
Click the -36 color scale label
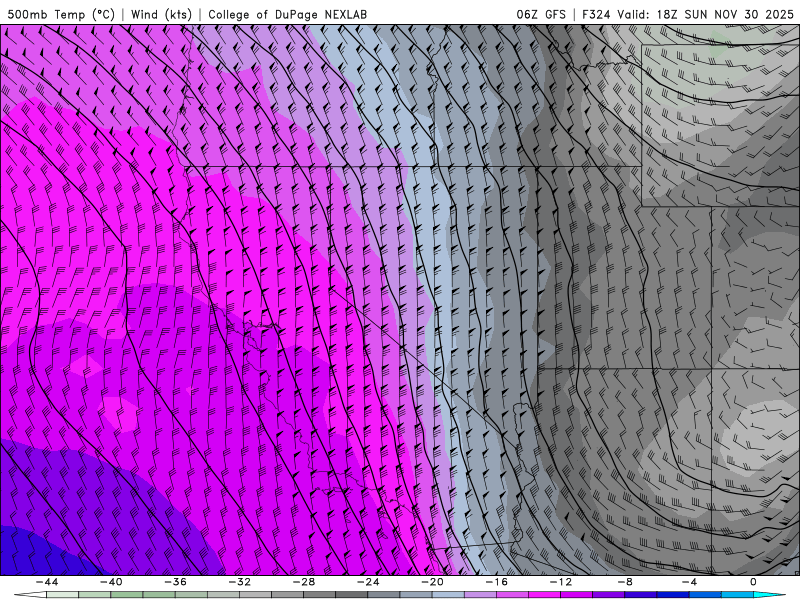(x=175, y=582)
